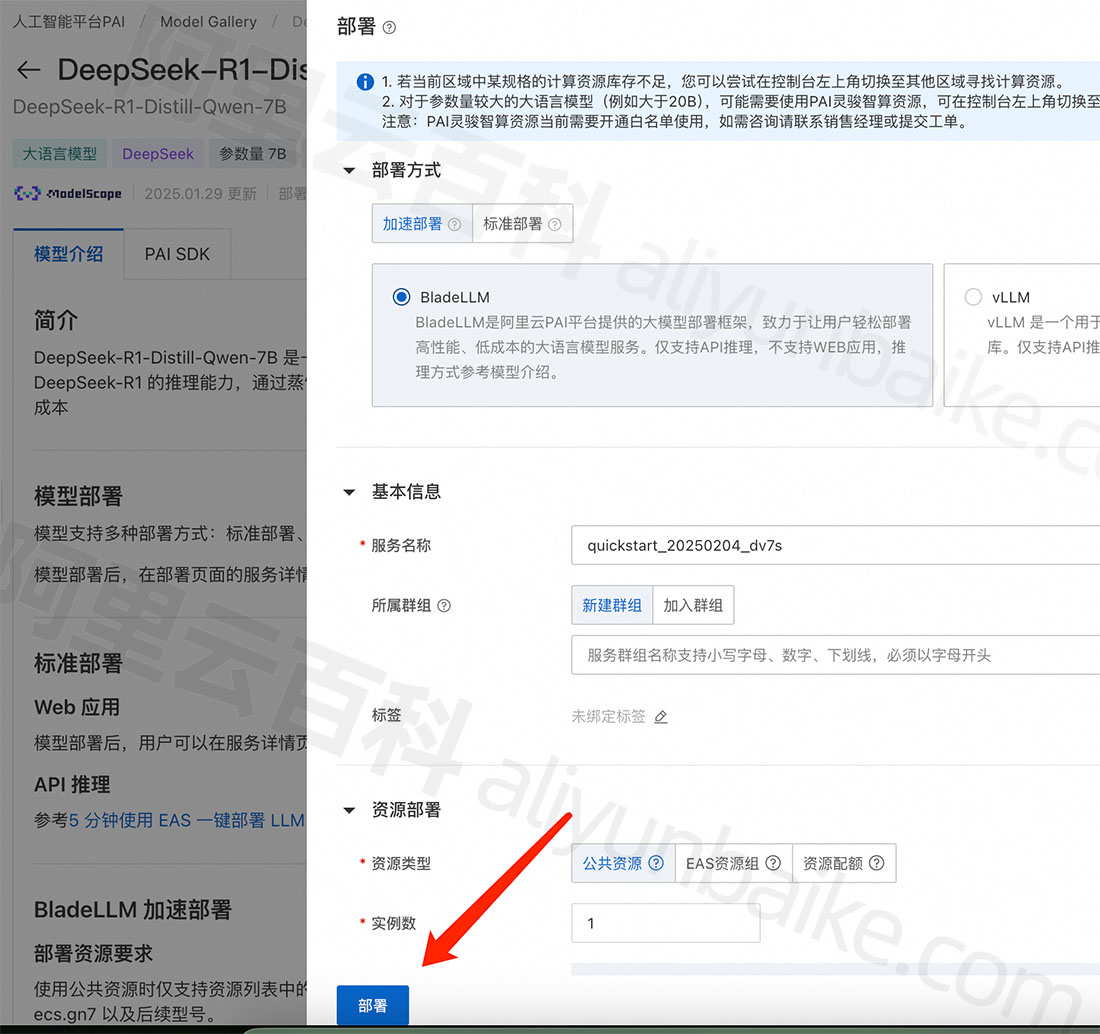Select the BladeLLM radio button
The height and width of the screenshot is (1034, 1100).
click(402, 297)
